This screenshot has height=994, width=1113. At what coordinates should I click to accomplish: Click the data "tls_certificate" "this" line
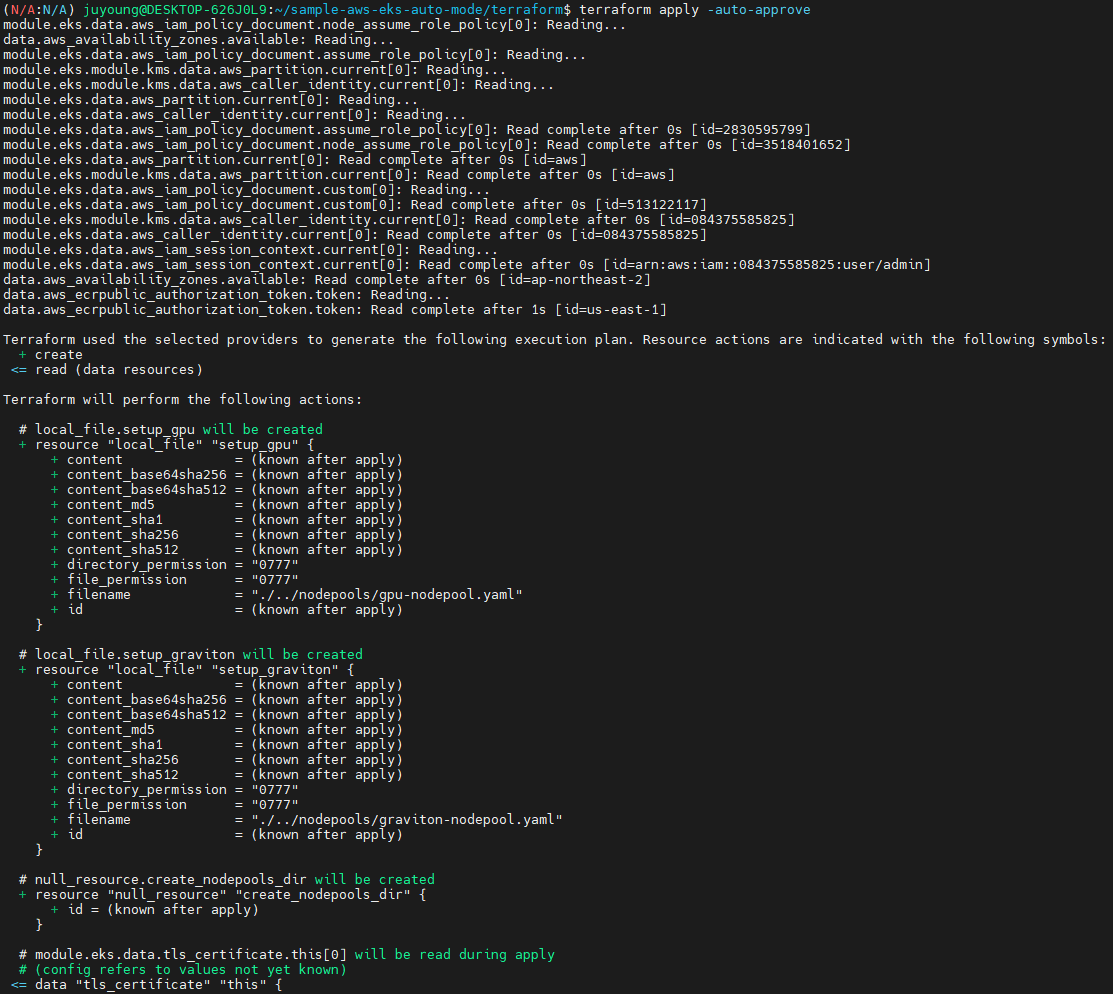(146, 985)
